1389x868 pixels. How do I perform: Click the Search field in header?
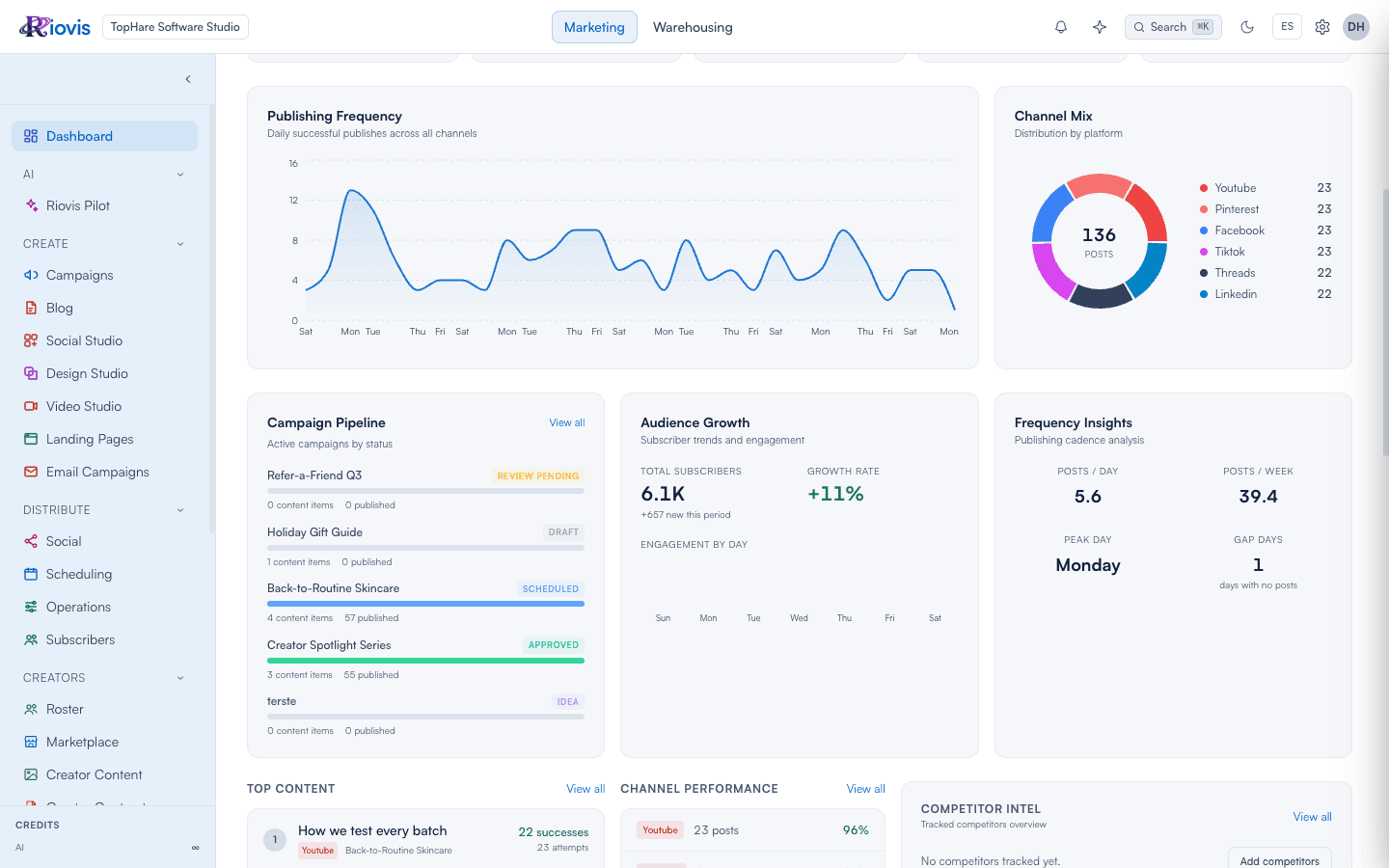(x=1173, y=27)
